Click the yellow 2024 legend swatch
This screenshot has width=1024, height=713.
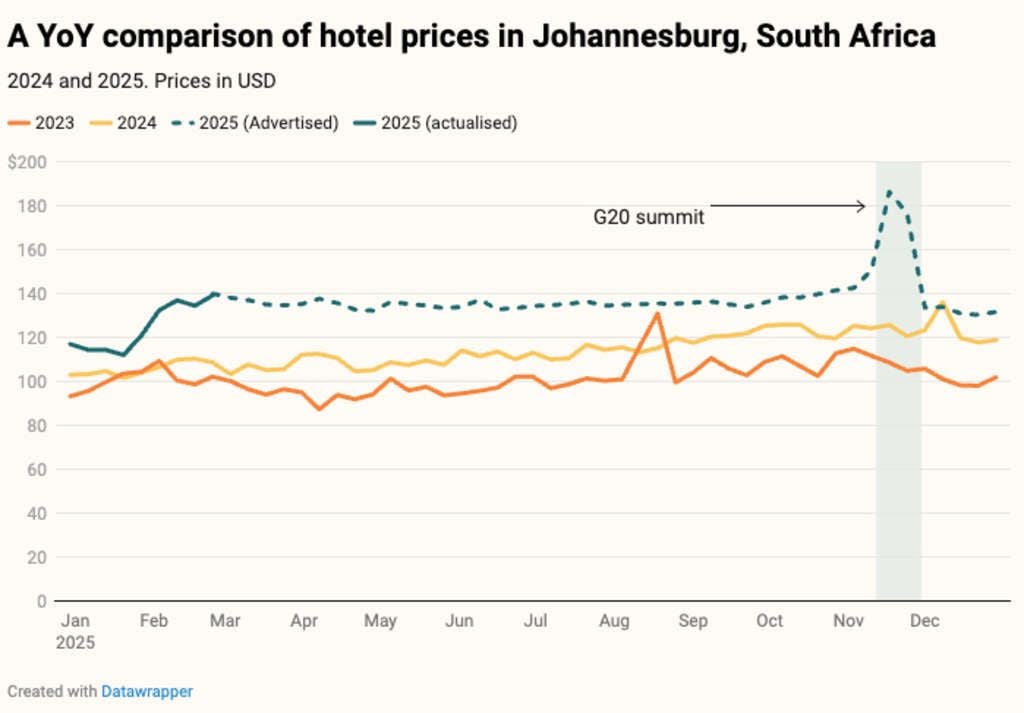(101, 124)
